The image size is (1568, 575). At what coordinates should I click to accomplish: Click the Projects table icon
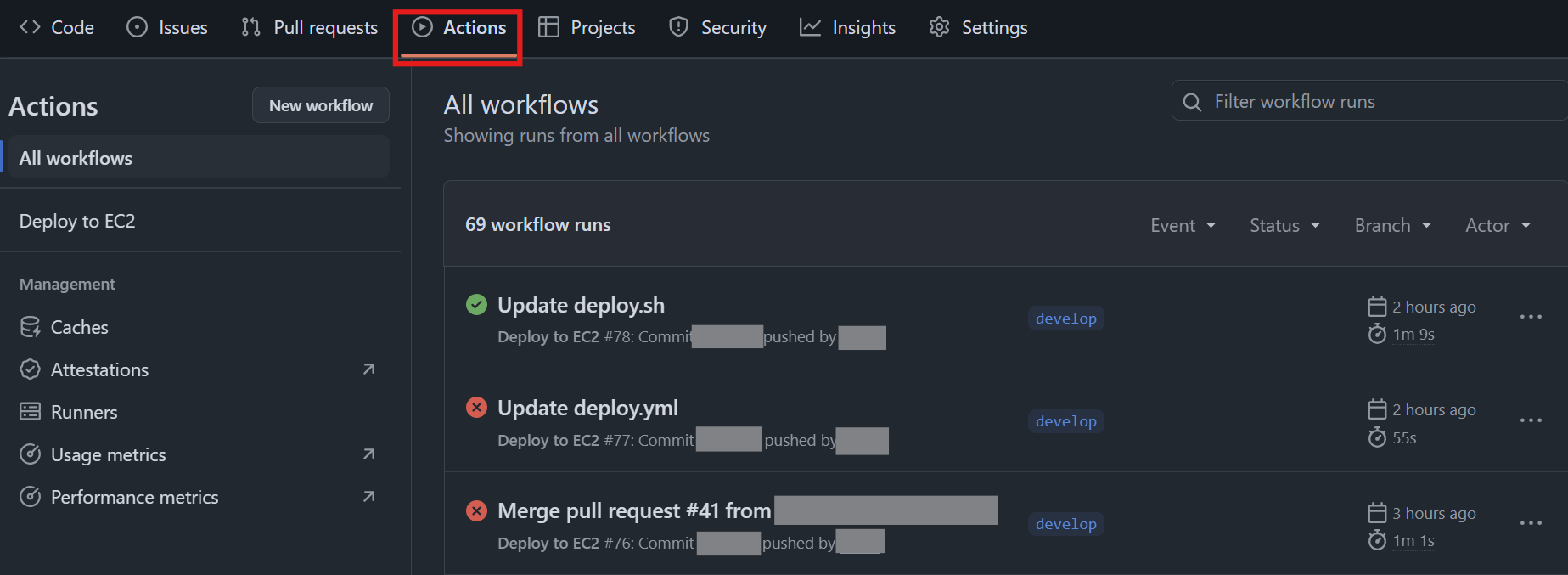click(x=549, y=27)
